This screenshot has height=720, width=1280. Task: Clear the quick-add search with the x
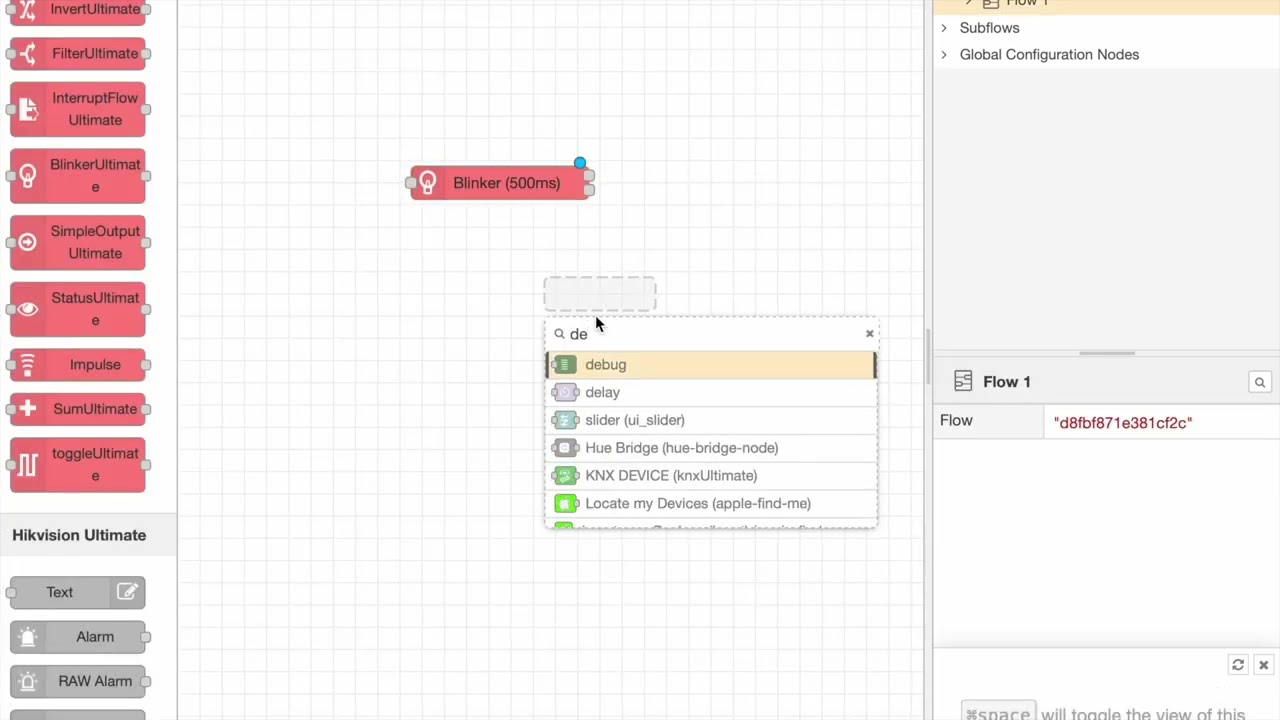tap(869, 334)
